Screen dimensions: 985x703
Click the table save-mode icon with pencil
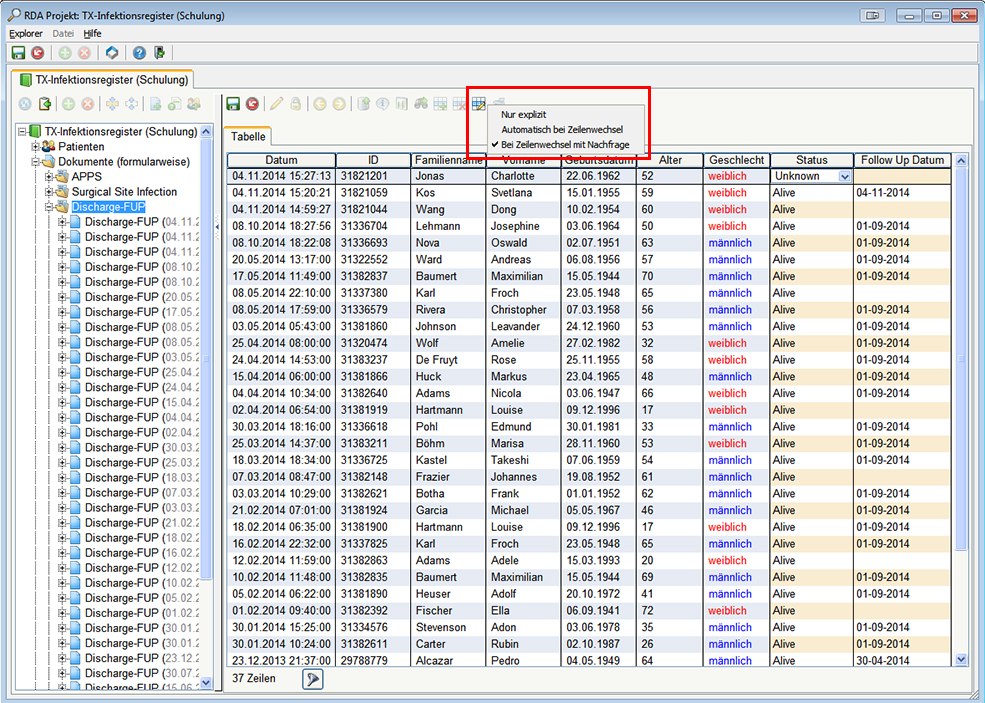tap(478, 103)
